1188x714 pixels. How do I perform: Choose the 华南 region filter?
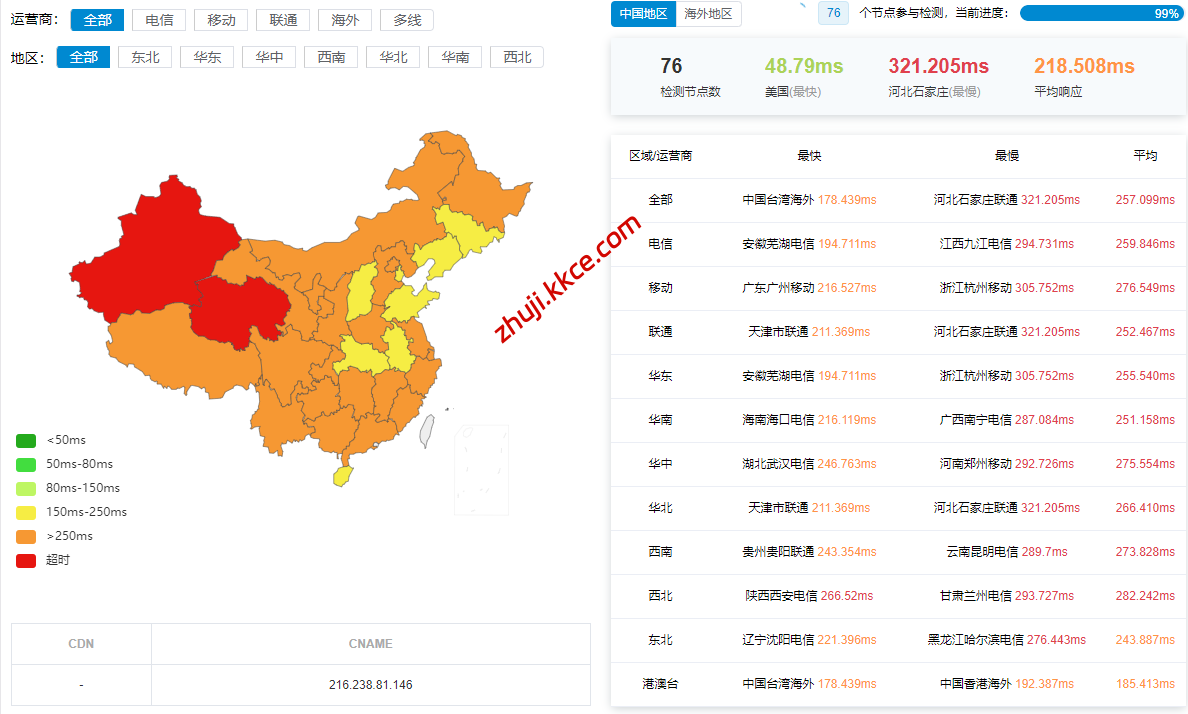[x=455, y=57]
